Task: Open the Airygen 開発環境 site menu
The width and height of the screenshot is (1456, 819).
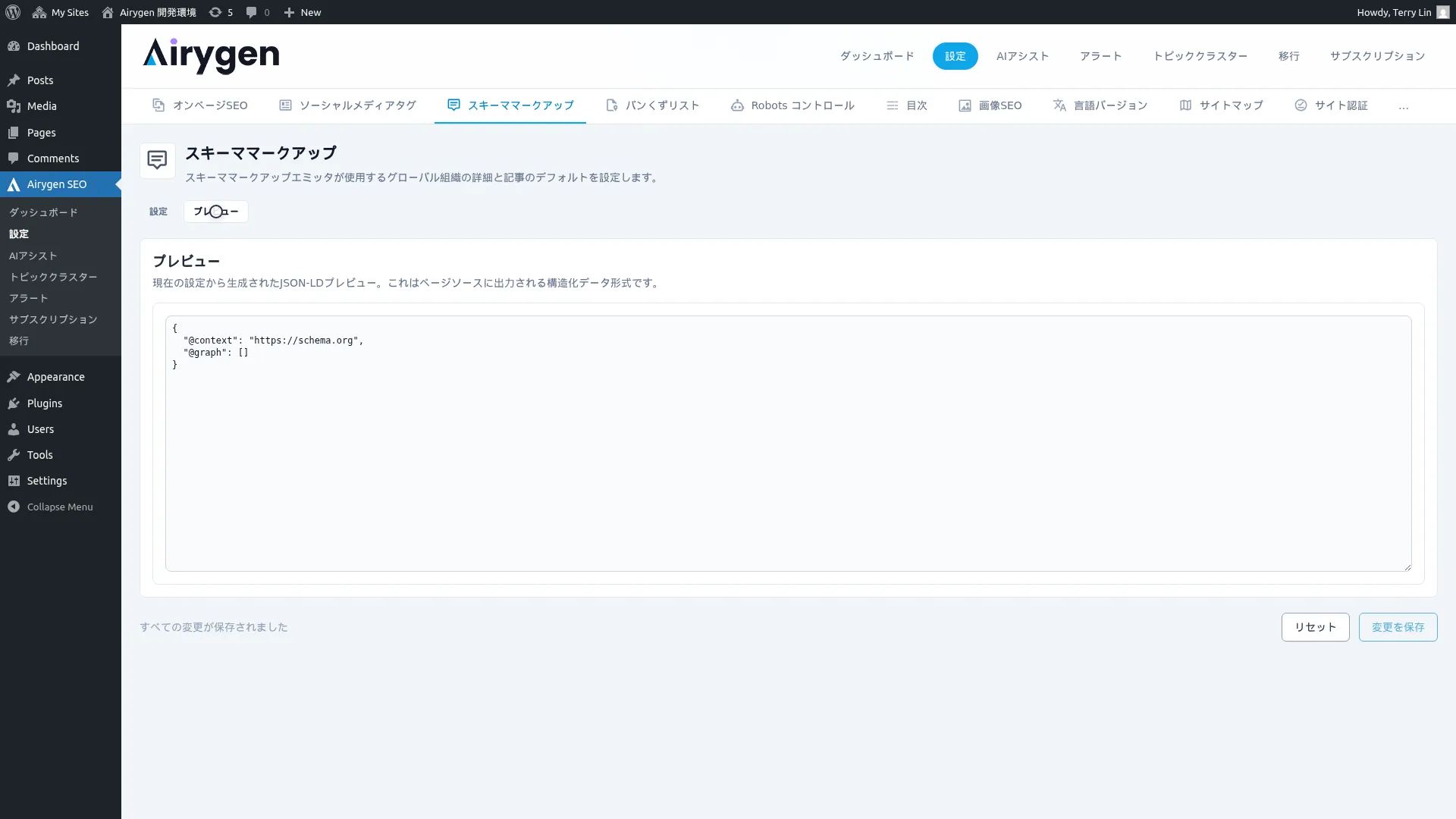Action: point(149,12)
